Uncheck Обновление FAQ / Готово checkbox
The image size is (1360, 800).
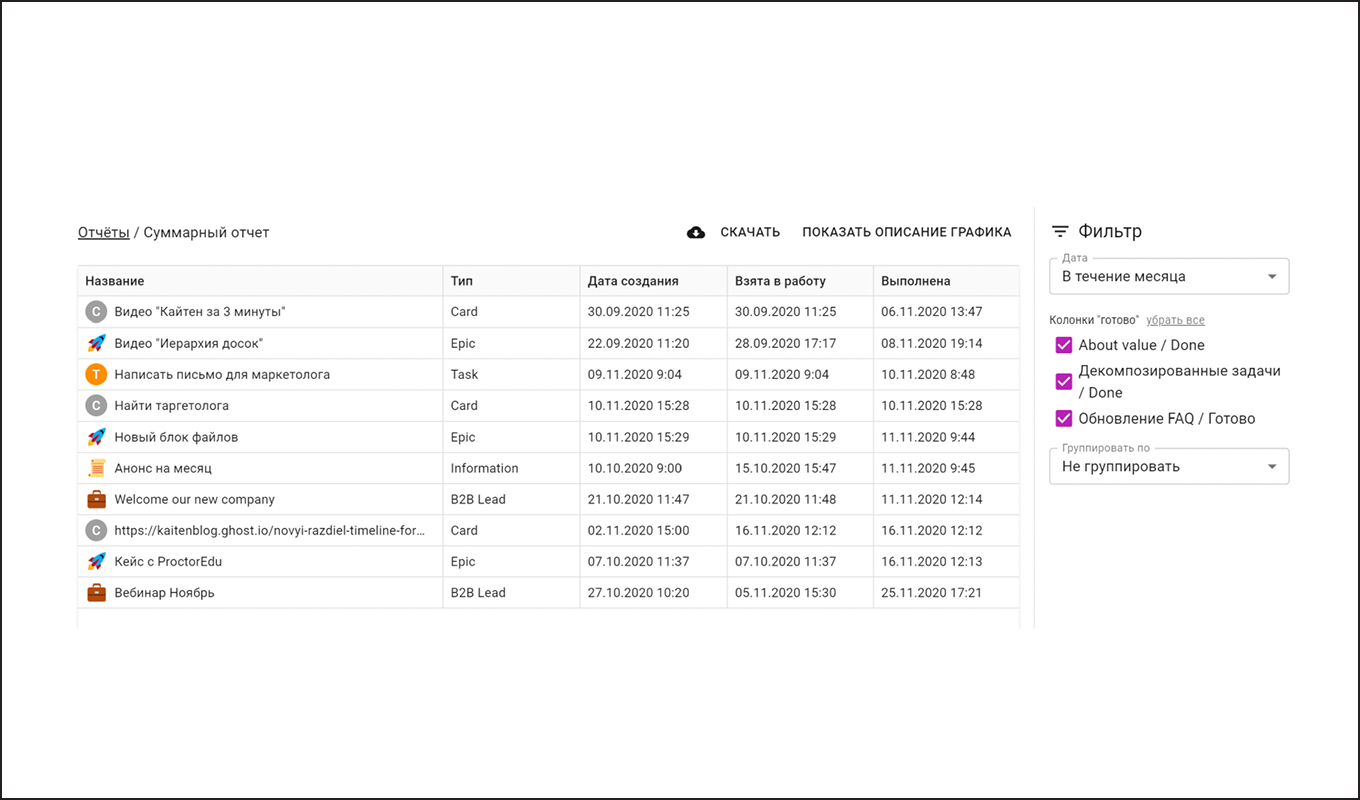coord(1064,418)
